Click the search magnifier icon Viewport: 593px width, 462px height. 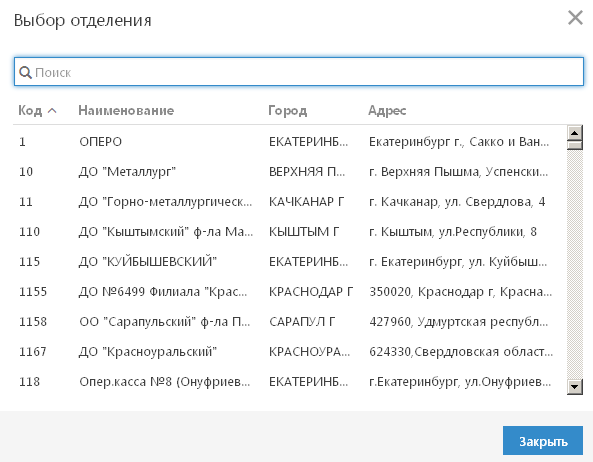tap(25, 72)
